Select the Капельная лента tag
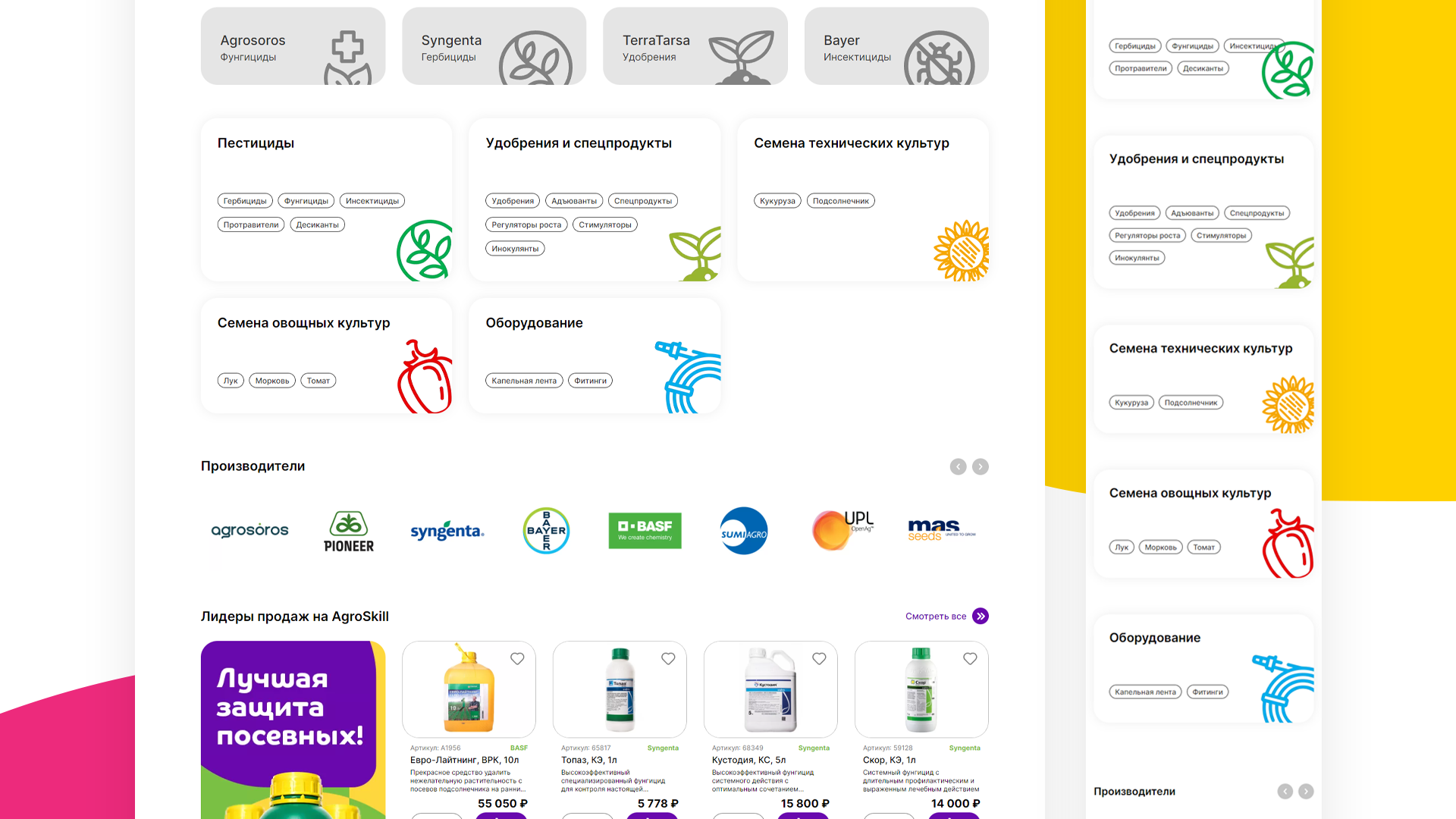1456x819 pixels. point(524,381)
